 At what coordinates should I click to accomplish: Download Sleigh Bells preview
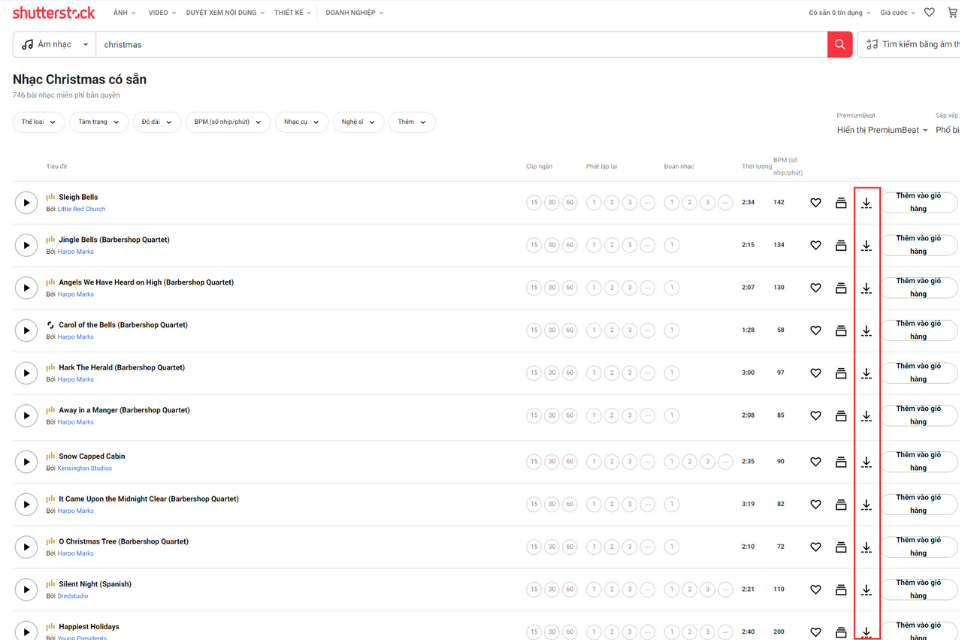(x=866, y=203)
